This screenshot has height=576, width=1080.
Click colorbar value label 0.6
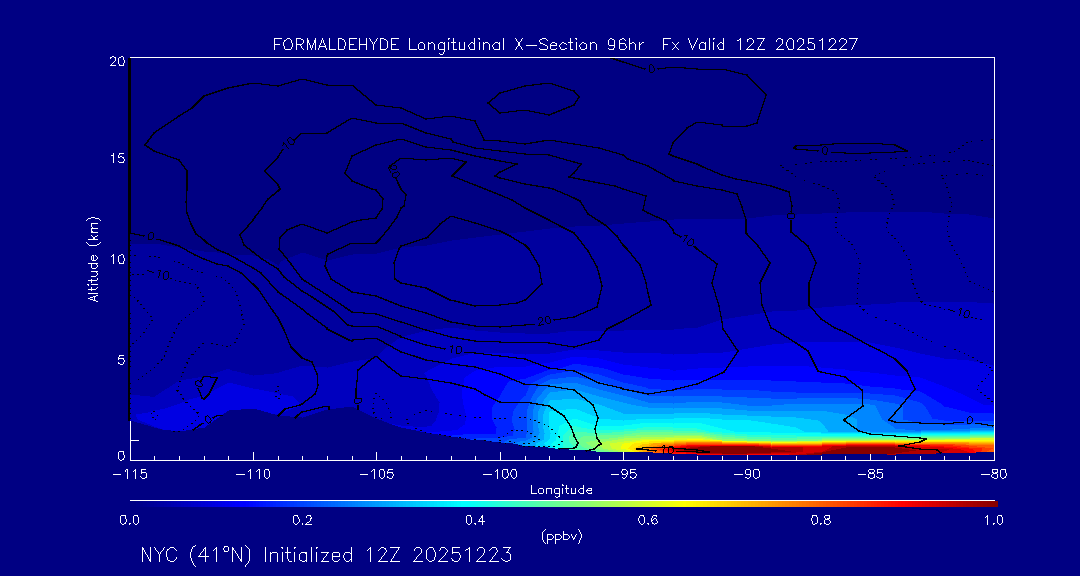tap(648, 520)
